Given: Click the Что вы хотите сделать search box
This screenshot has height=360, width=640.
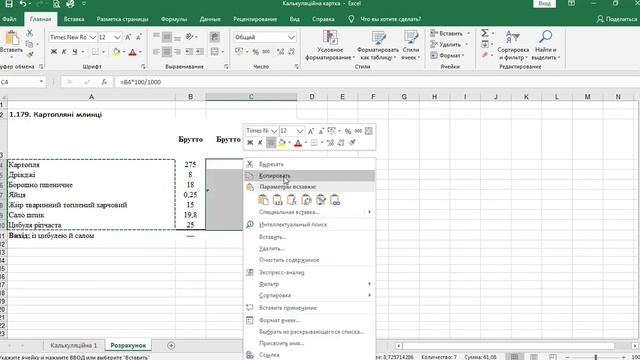Looking at the screenshot, I should click(390, 19).
